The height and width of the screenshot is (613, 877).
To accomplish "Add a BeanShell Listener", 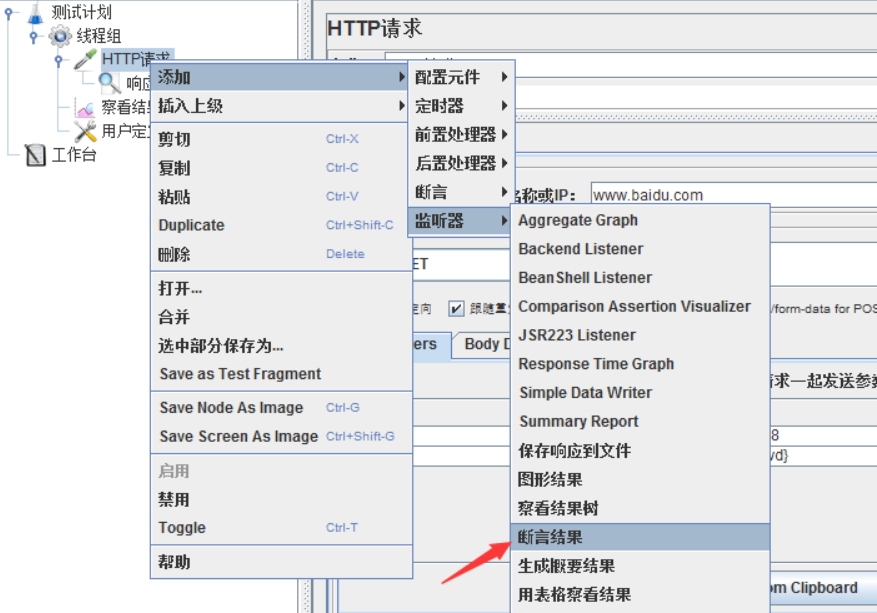I will click(640, 278).
